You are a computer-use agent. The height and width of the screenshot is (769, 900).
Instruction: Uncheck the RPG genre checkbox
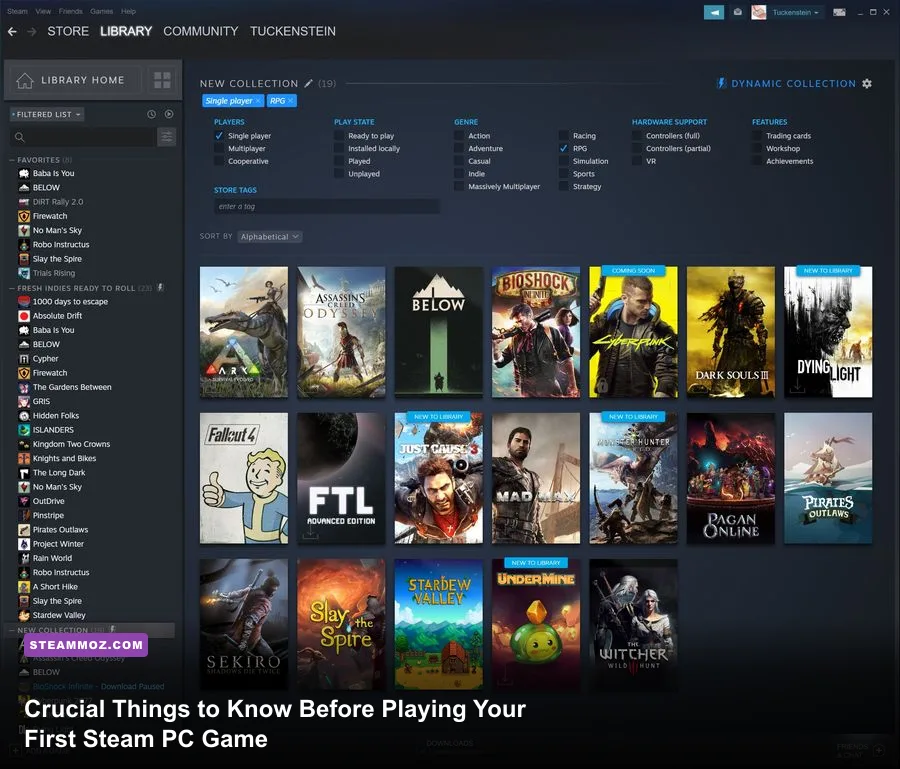click(564, 149)
